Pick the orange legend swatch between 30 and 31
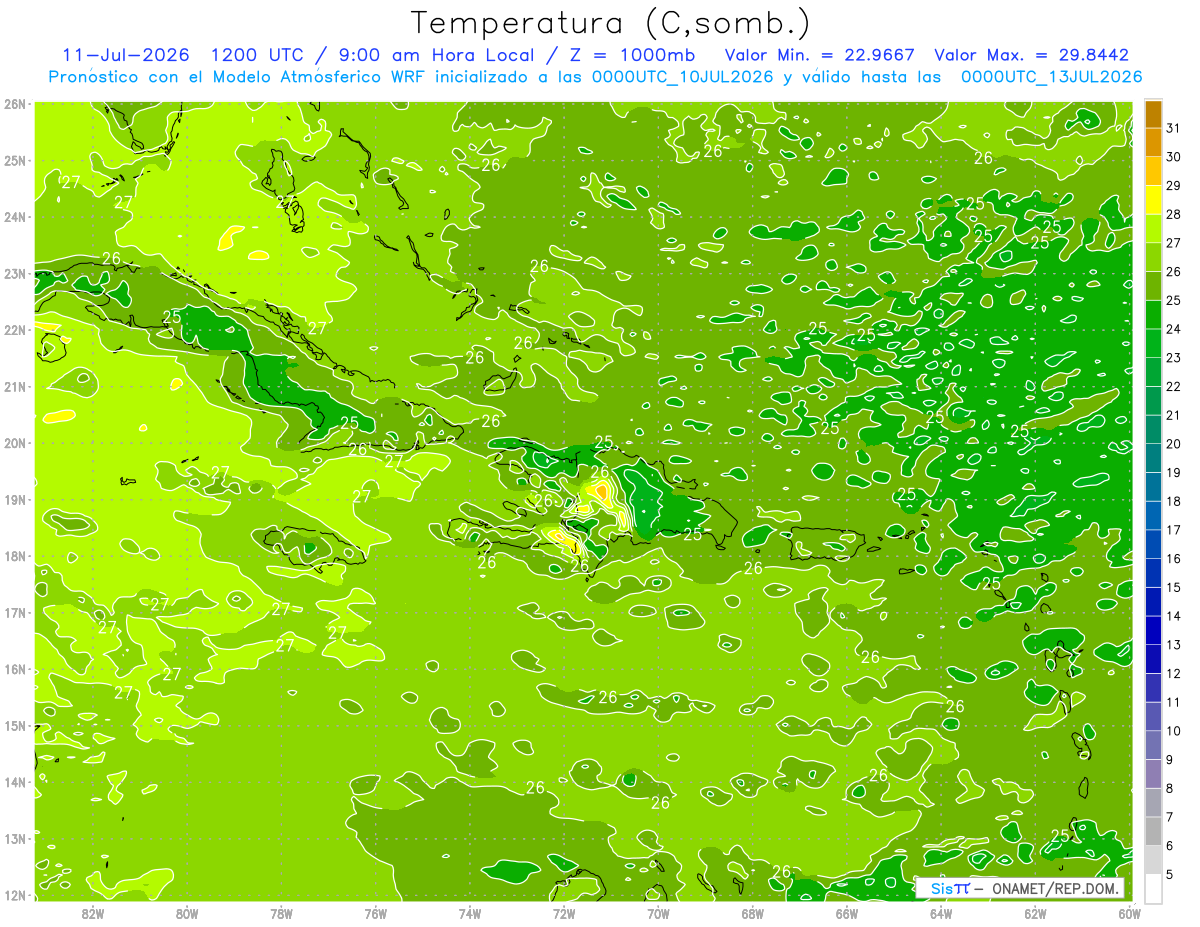This screenshot has width=1200, height=927. coord(1153,142)
